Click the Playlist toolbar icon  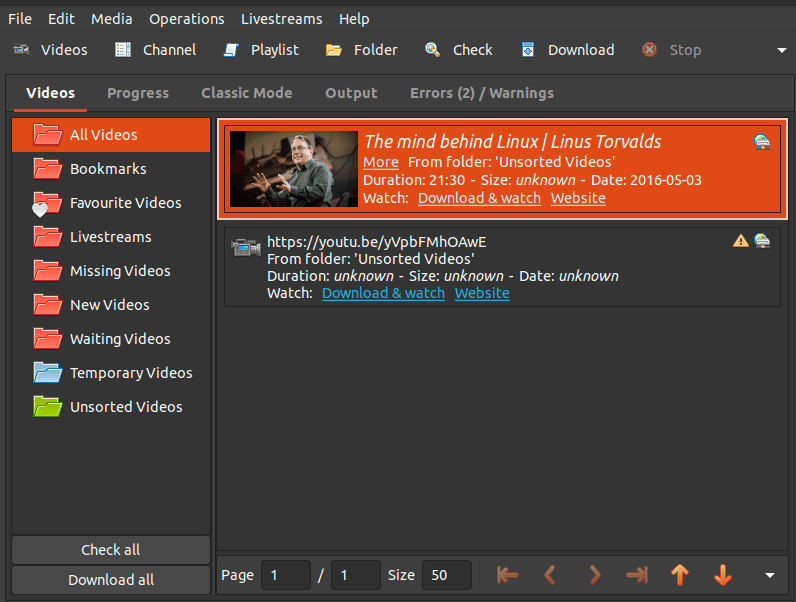tap(231, 49)
